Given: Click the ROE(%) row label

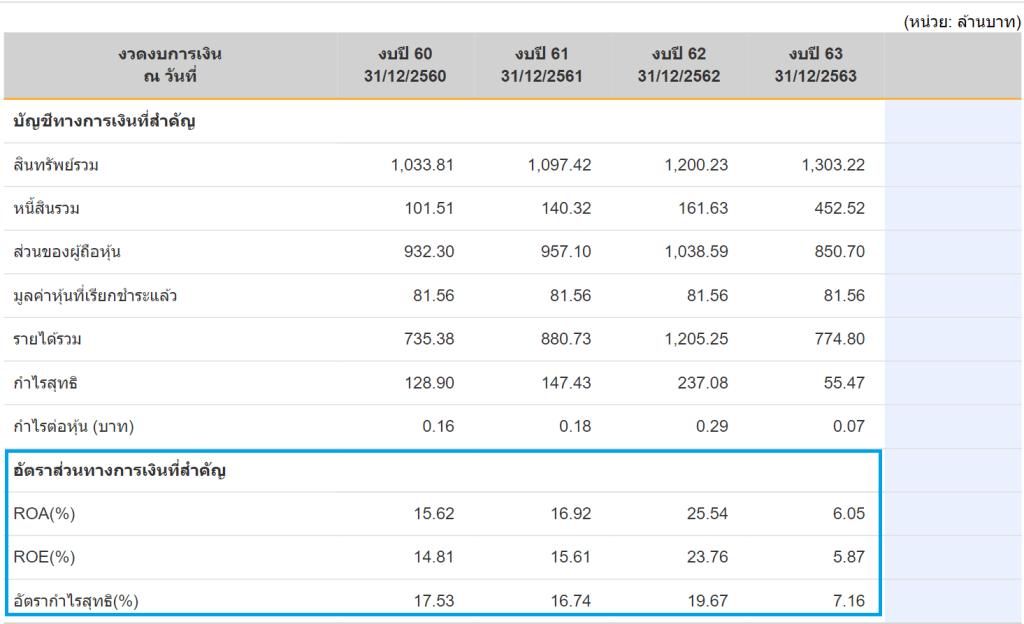Looking at the screenshot, I should click(45, 557).
